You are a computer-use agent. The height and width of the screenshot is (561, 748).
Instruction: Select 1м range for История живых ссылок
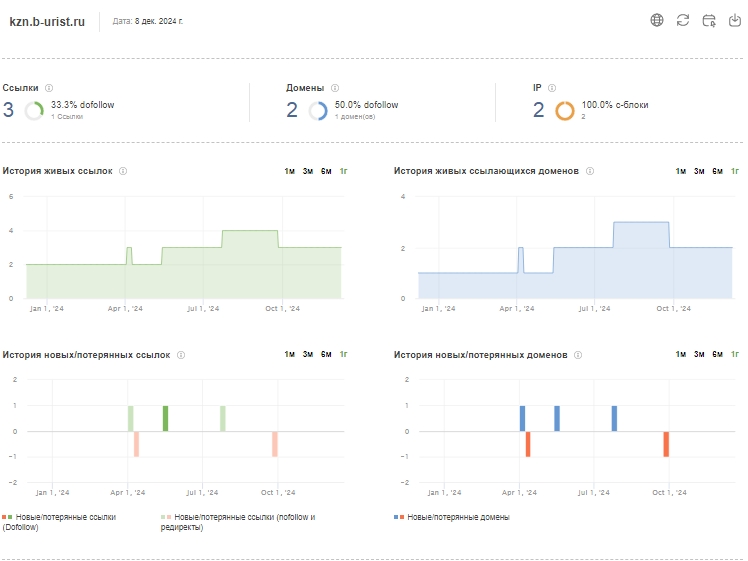pos(290,171)
